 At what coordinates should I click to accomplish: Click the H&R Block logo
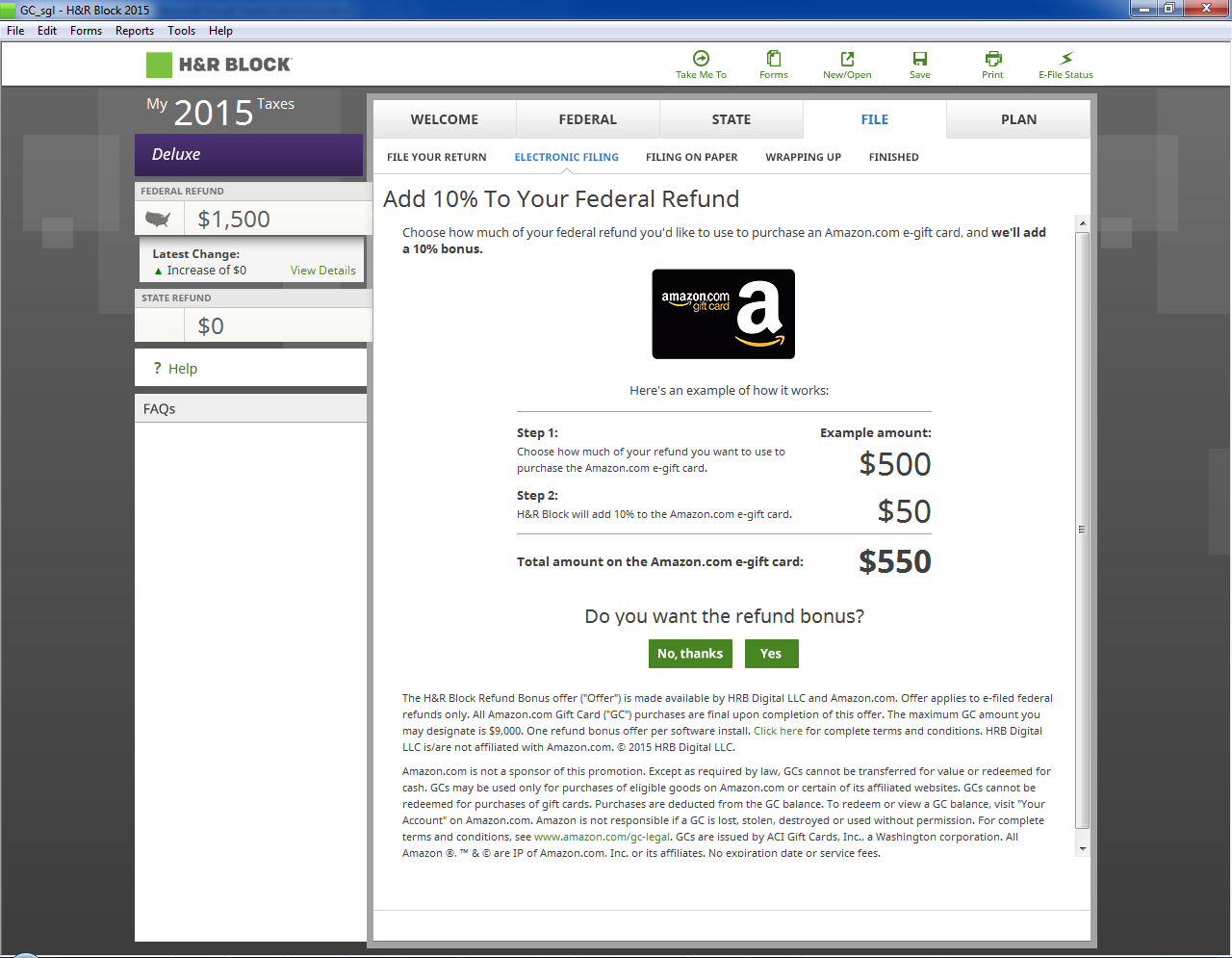click(x=219, y=65)
